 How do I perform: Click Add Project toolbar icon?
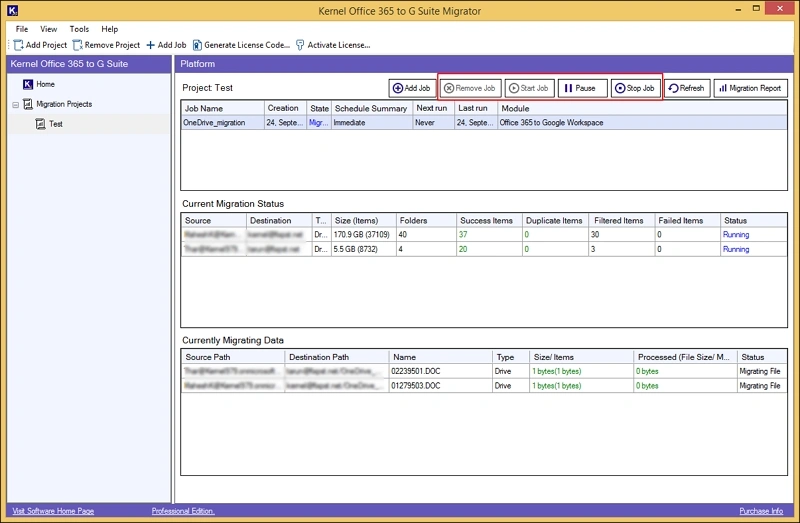[x=18, y=45]
